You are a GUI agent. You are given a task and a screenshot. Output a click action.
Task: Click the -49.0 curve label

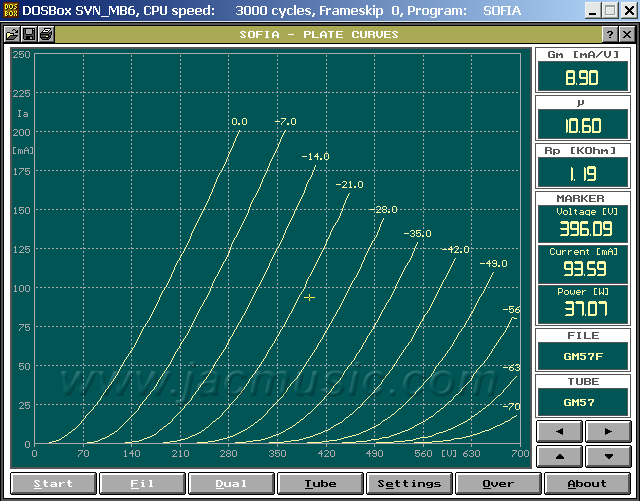pyautogui.click(x=493, y=264)
